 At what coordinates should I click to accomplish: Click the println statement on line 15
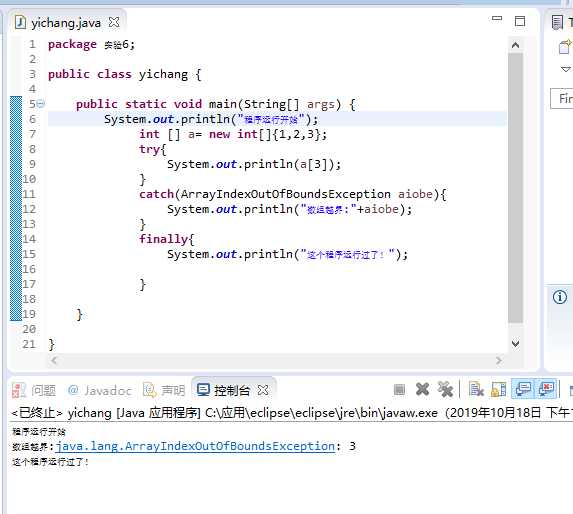click(287, 254)
